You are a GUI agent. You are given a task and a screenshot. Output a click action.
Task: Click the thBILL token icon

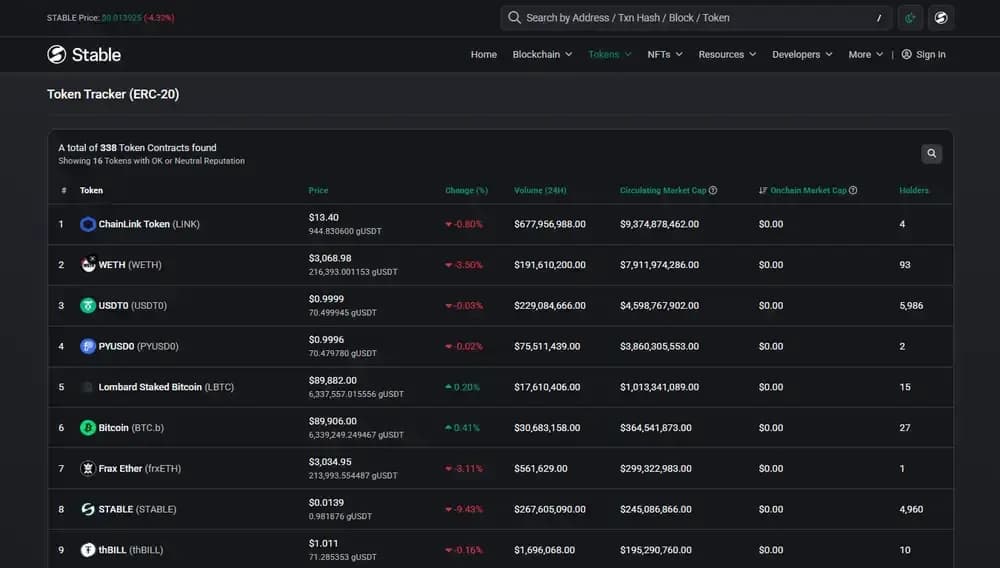(88, 550)
